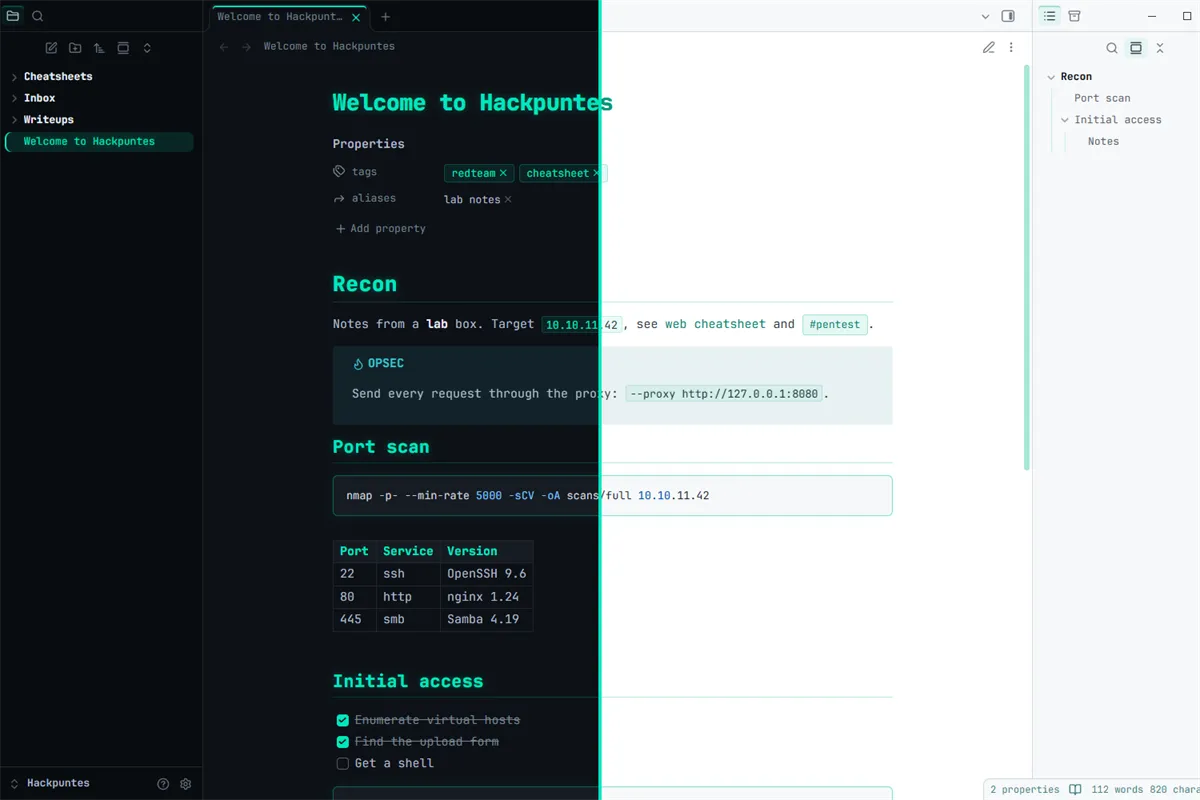Change sort order in file explorer
Viewport: 1200px width, 800px height.
[99, 48]
